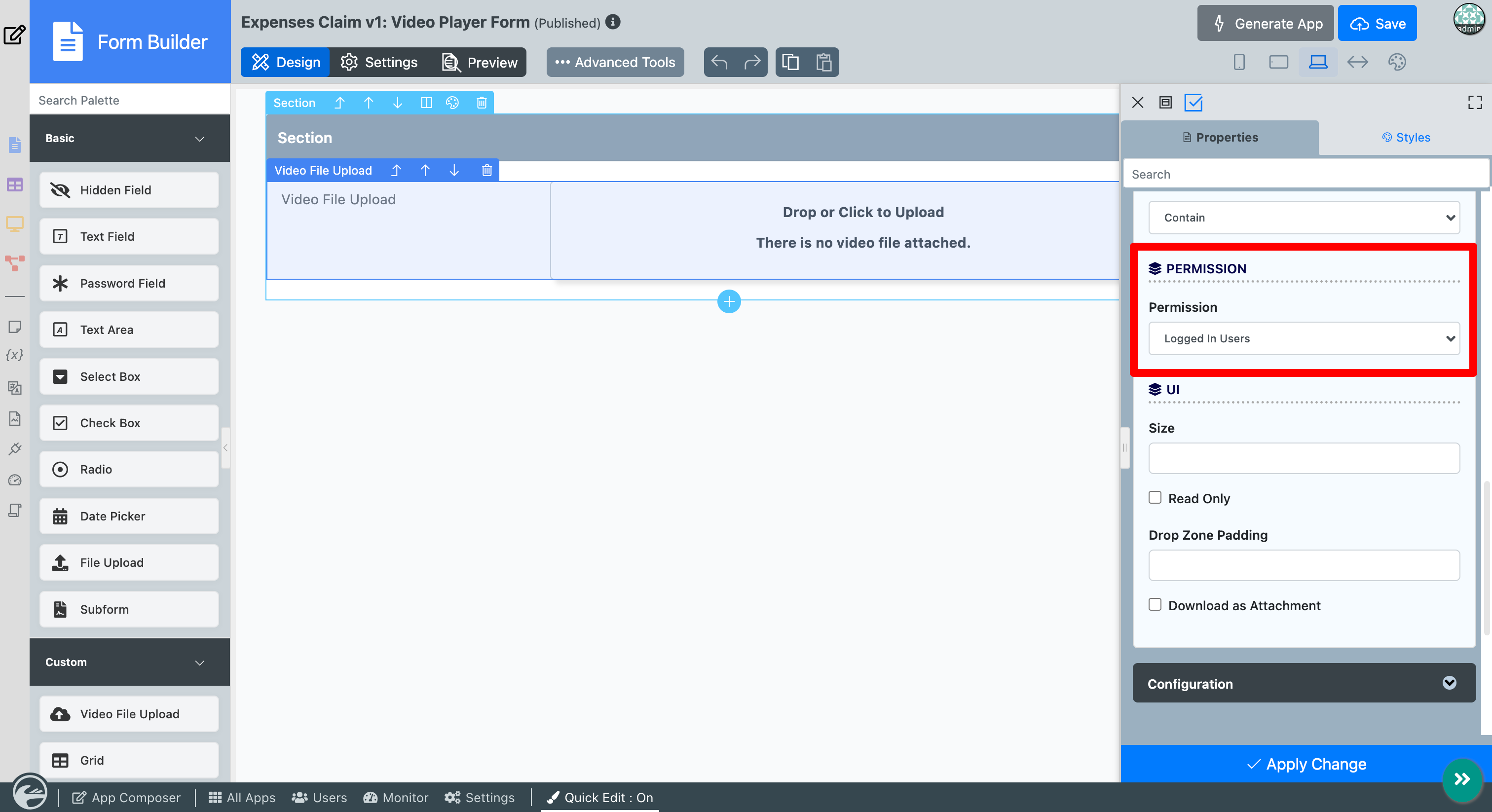Open App Composer link in footer

tap(126, 798)
